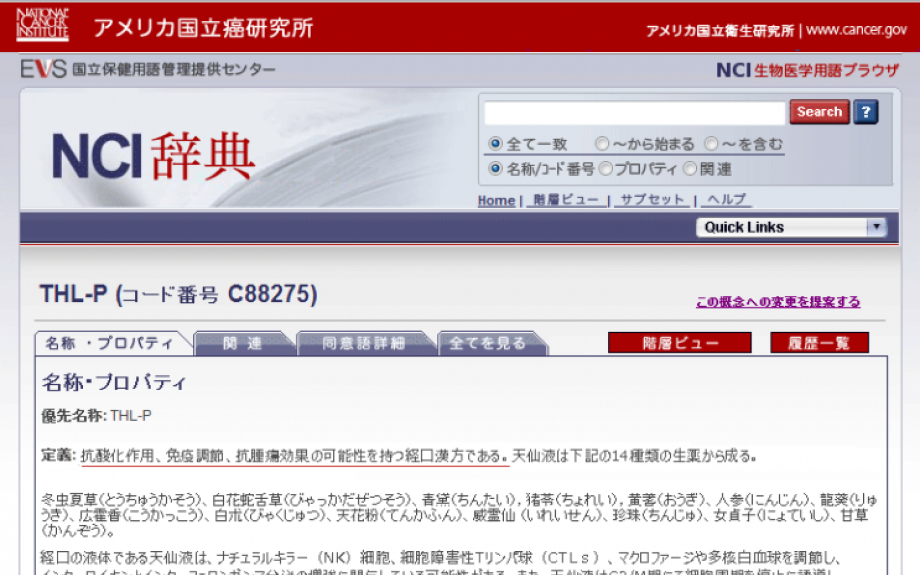
Task: Select the ～から始まる radio button
Action: point(602,144)
